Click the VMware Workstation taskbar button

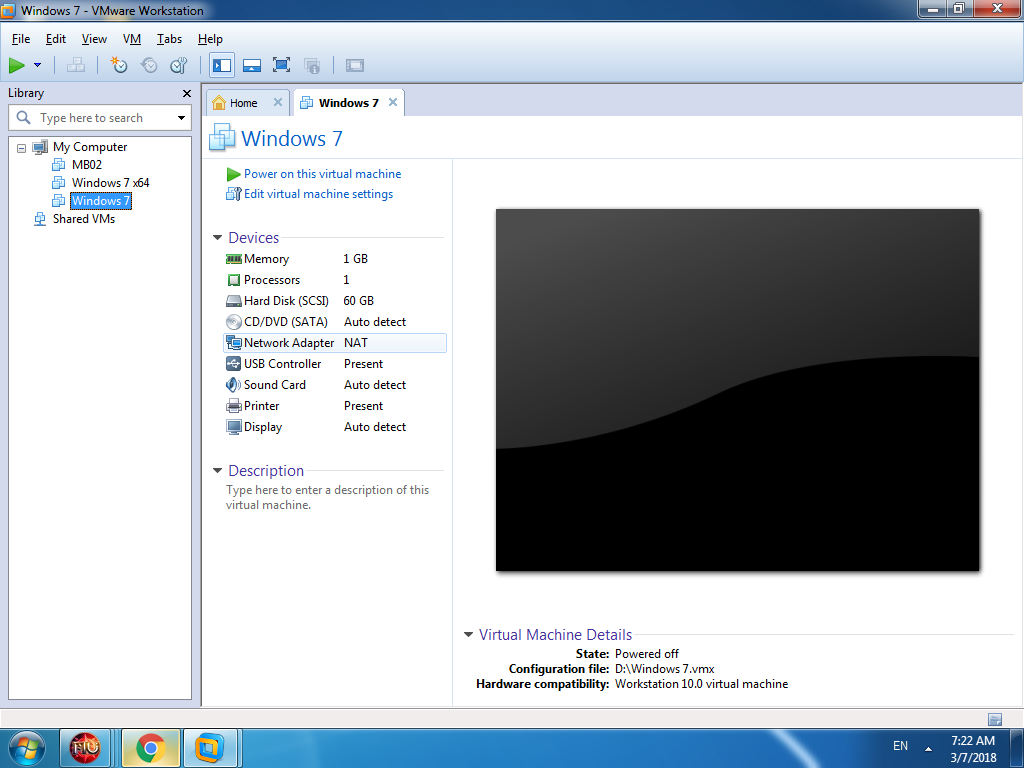(x=209, y=748)
